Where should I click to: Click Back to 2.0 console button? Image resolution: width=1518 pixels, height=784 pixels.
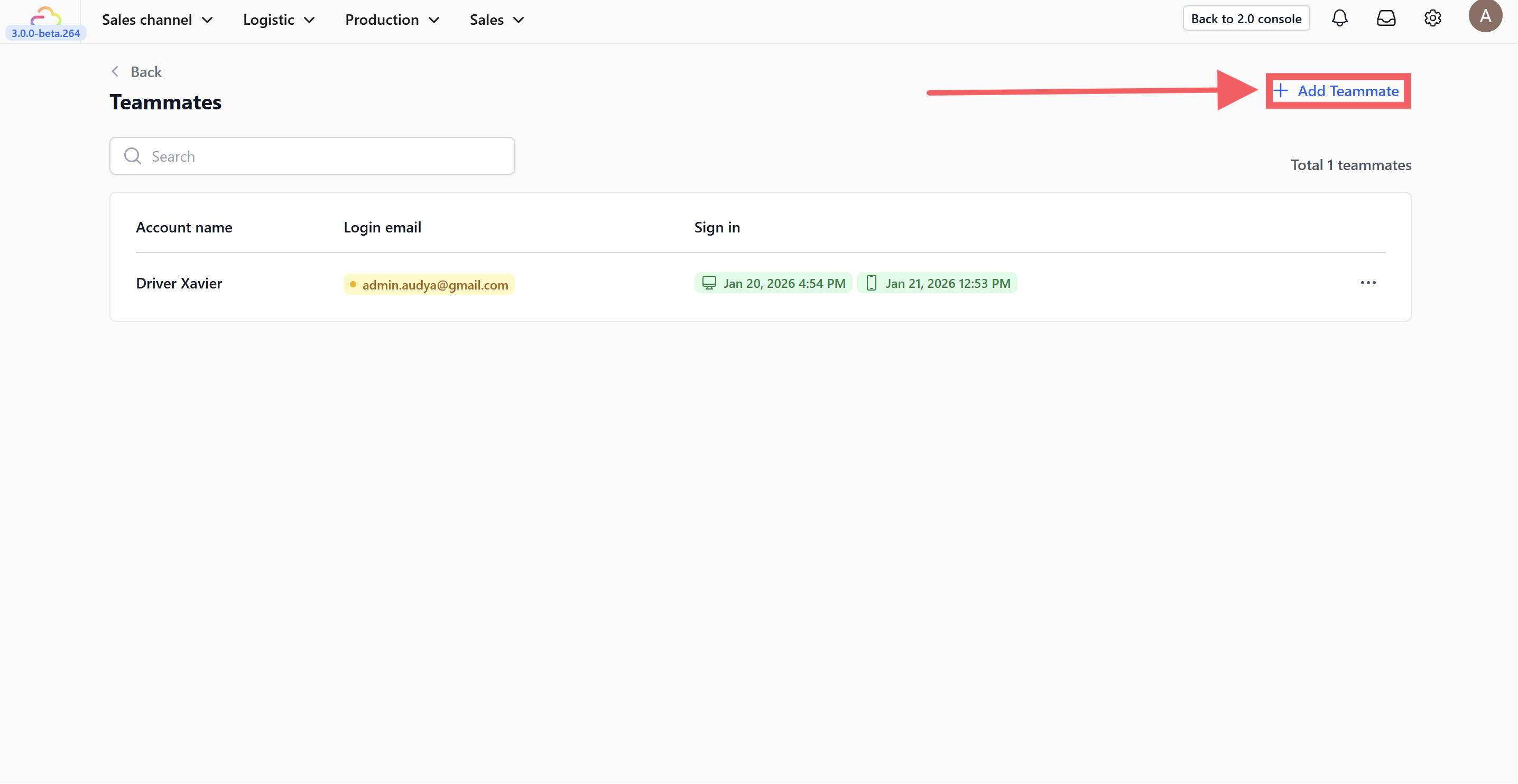(1246, 18)
